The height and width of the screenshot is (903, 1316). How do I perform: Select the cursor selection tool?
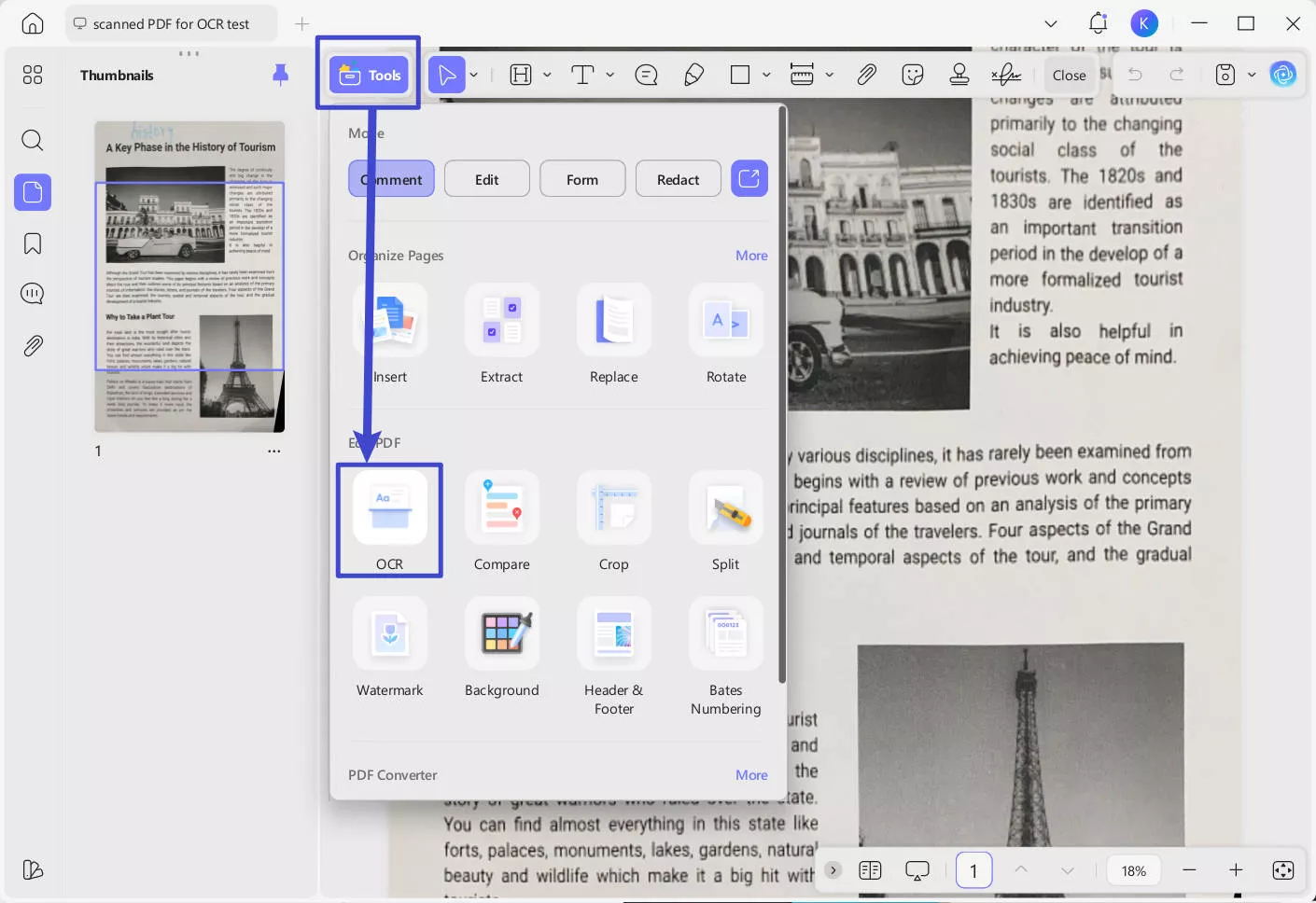pos(447,75)
